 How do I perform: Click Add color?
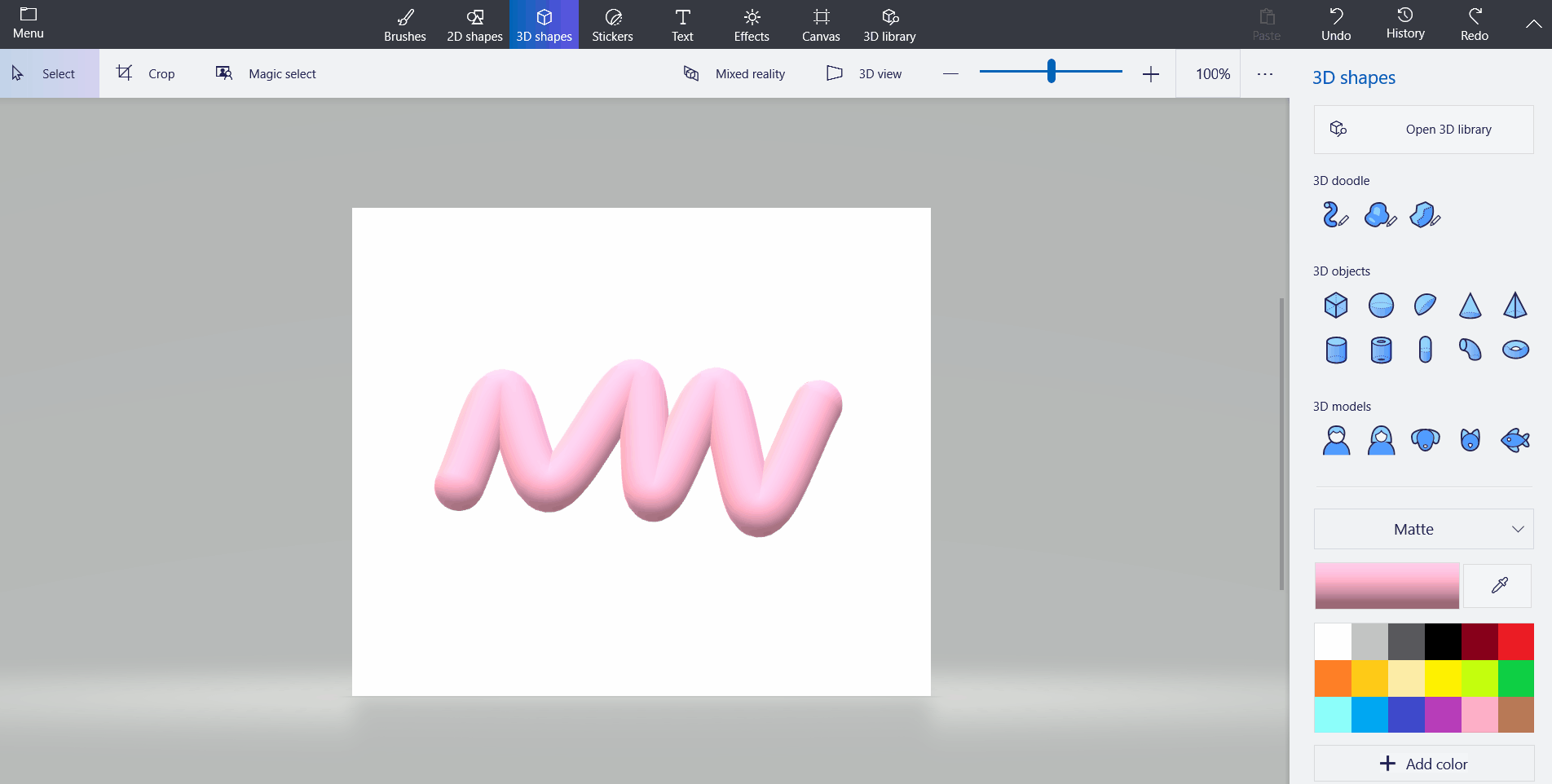point(1423,764)
